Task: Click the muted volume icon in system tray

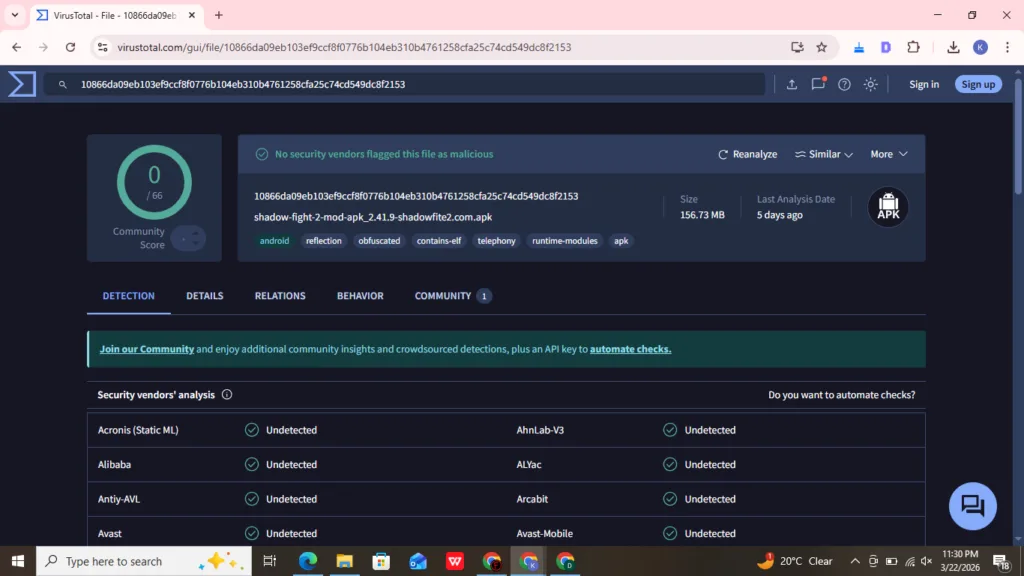Action: pyautogui.click(x=927, y=561)
